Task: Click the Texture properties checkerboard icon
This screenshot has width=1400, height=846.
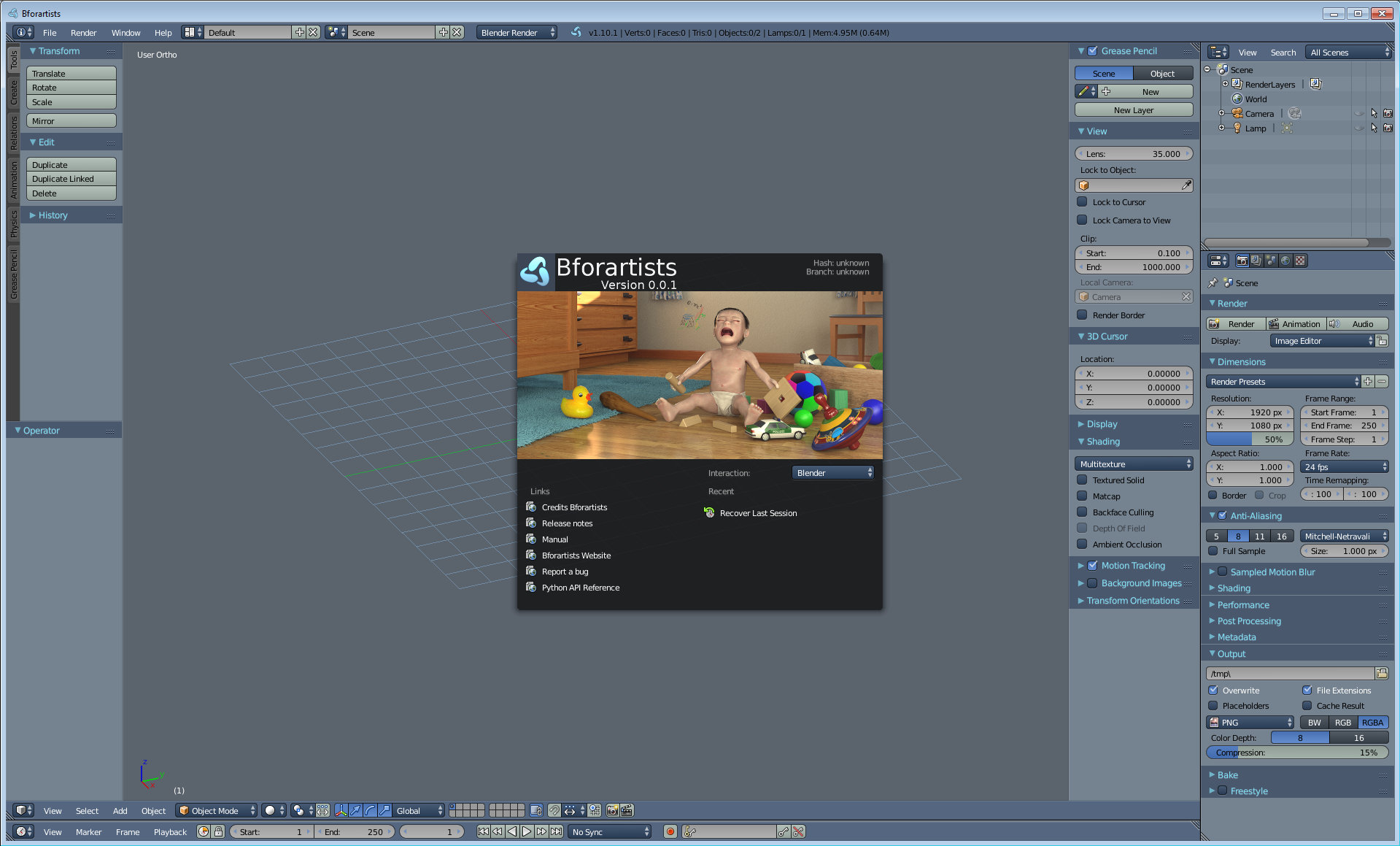Action: tap(1300, 261)
